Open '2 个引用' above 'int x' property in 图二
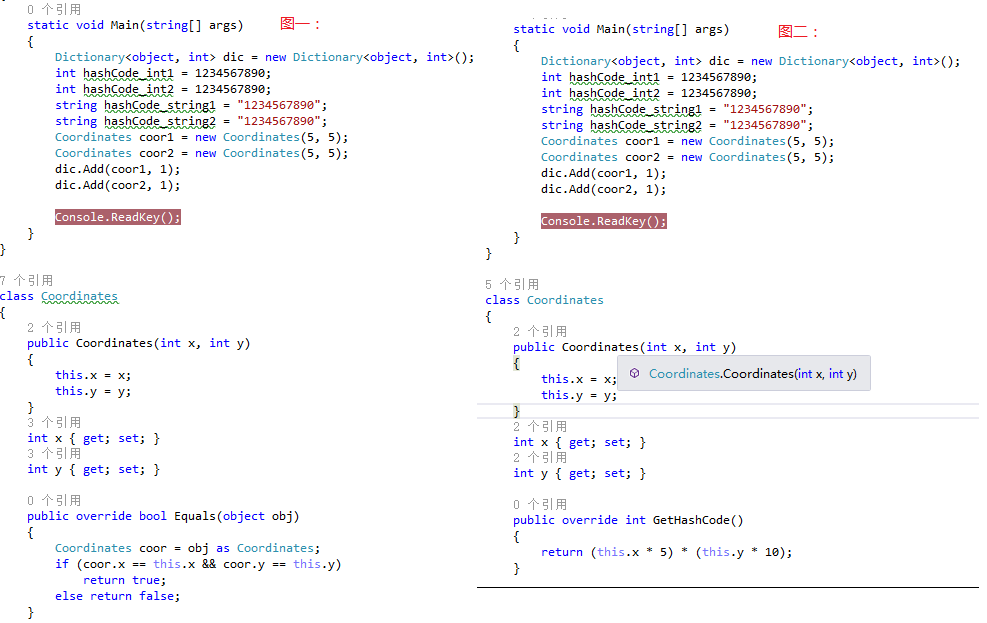The height and width of the screenshot is (623, 987). [x=540, y=427]
